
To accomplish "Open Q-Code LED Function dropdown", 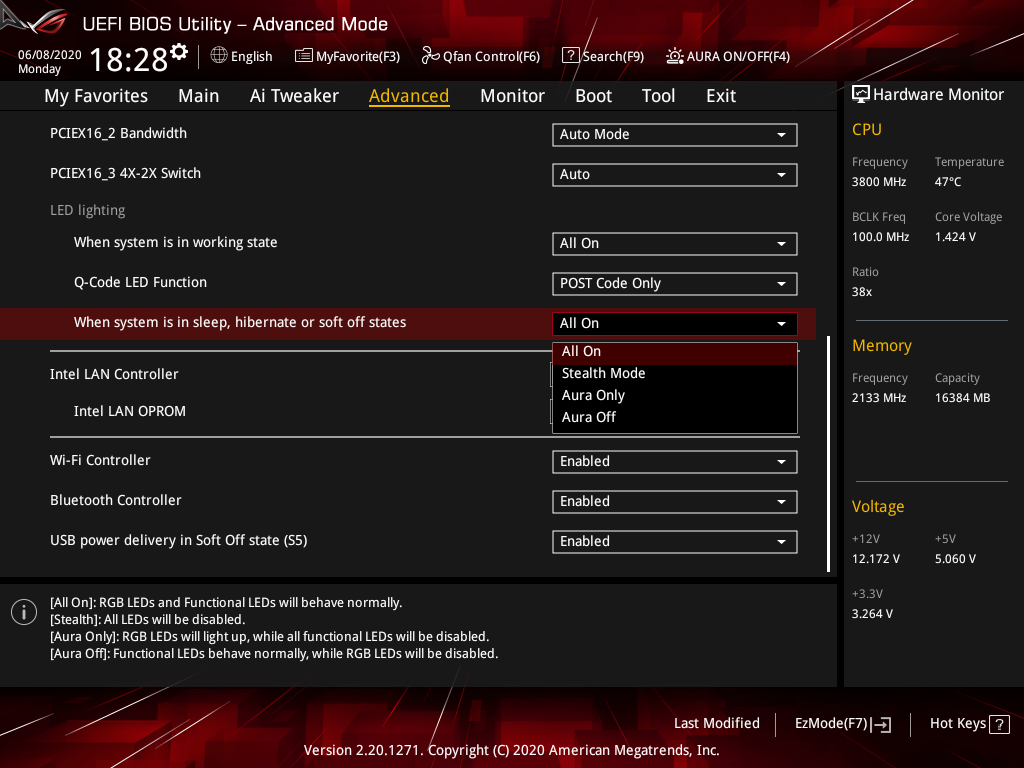I will (675, 283).
